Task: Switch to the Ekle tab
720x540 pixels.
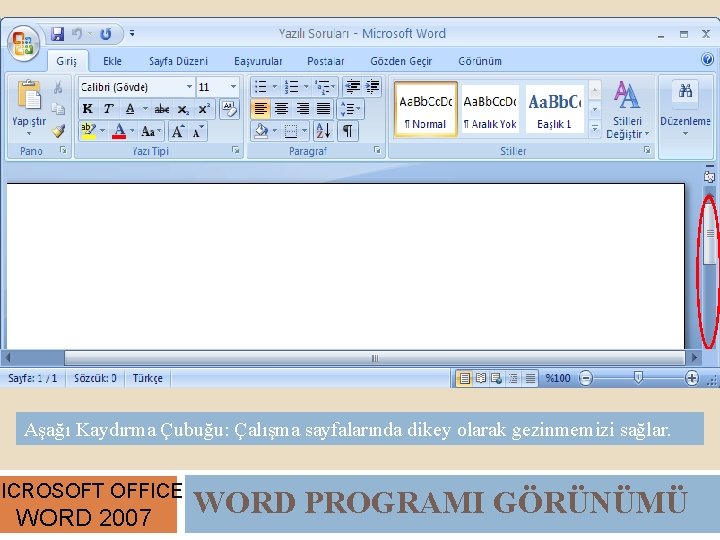Action: point(112,61)
